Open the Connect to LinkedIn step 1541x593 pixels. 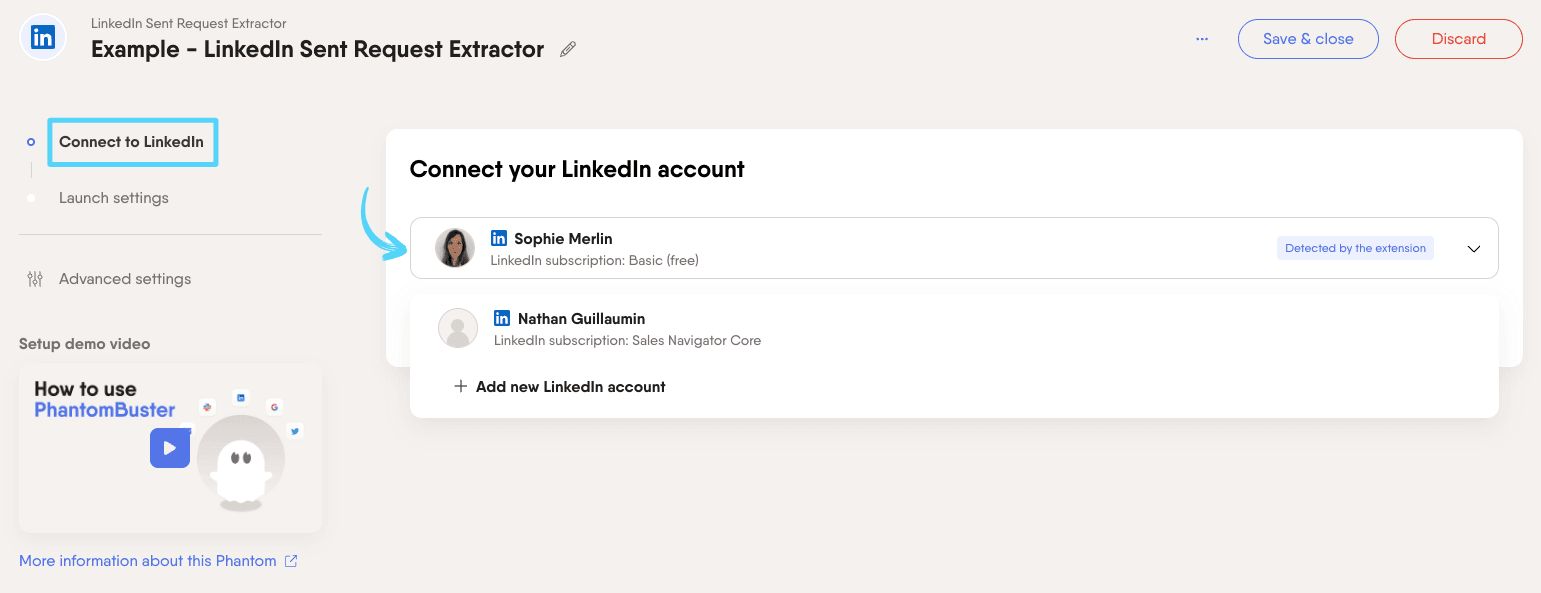coord(131,142)
